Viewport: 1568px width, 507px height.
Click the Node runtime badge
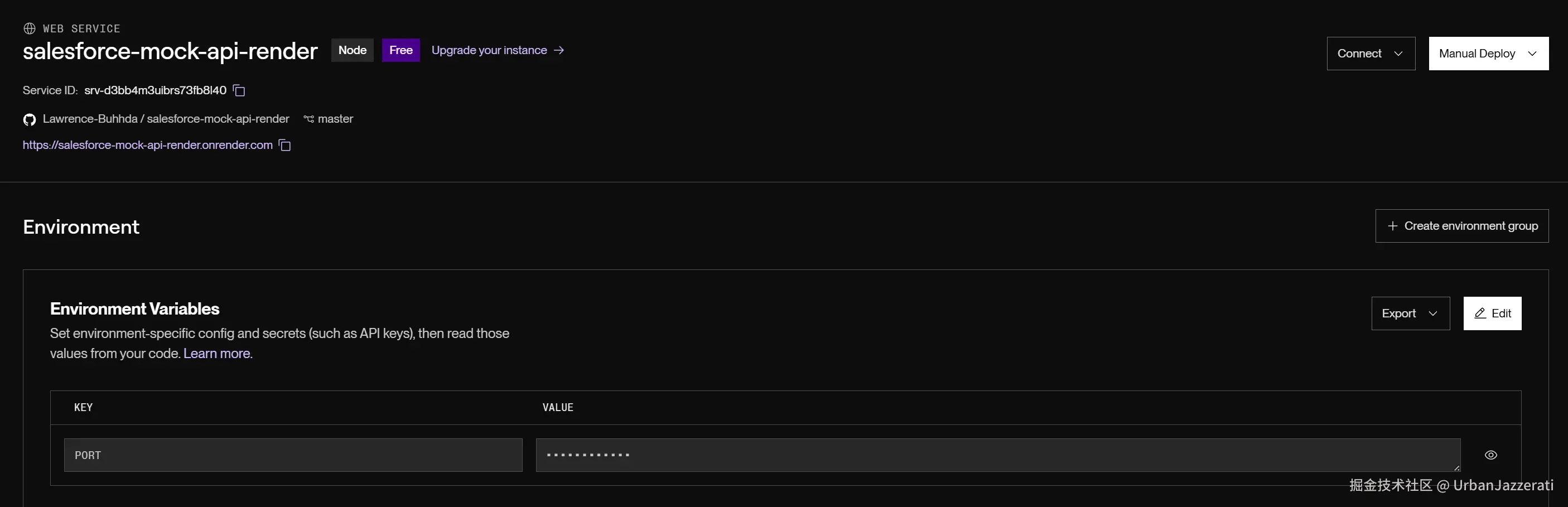click(353, 51)
